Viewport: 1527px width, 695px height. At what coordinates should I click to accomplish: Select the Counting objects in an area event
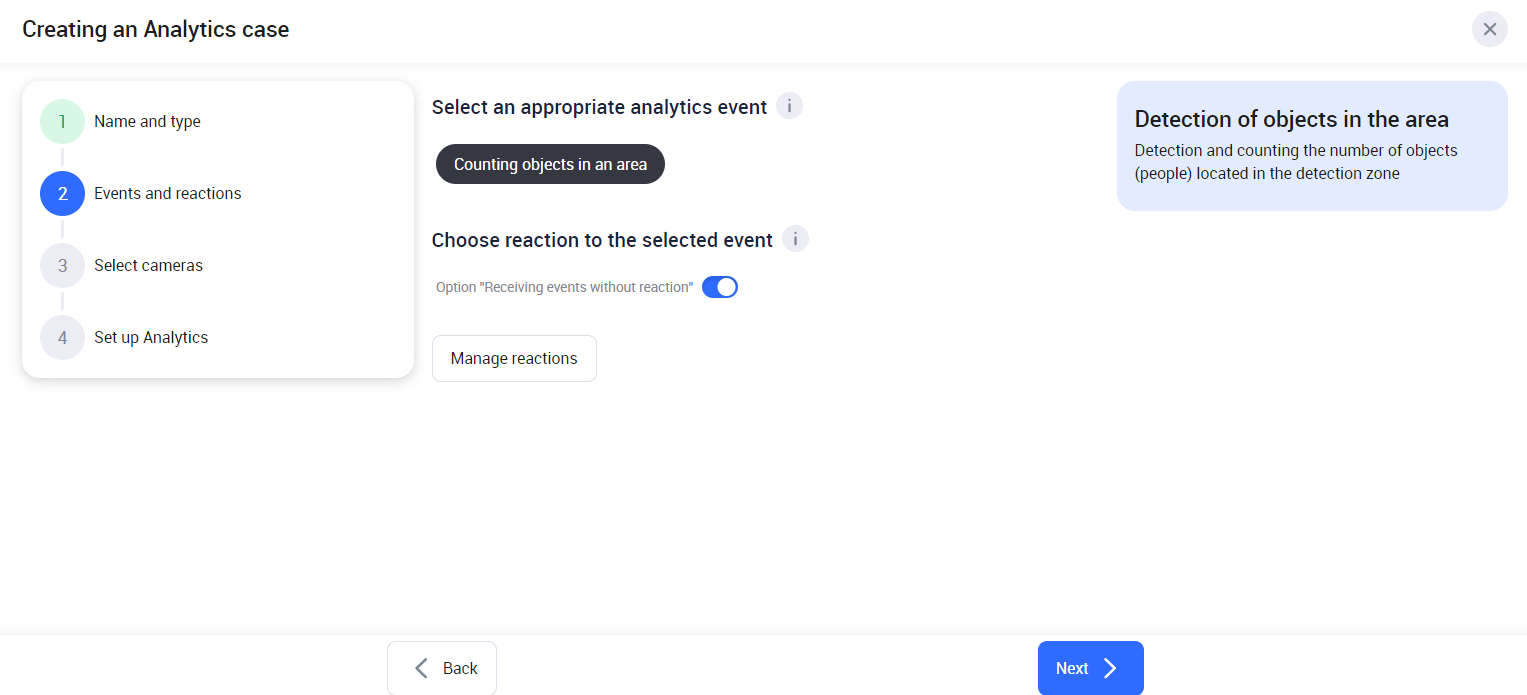[550, 164]
